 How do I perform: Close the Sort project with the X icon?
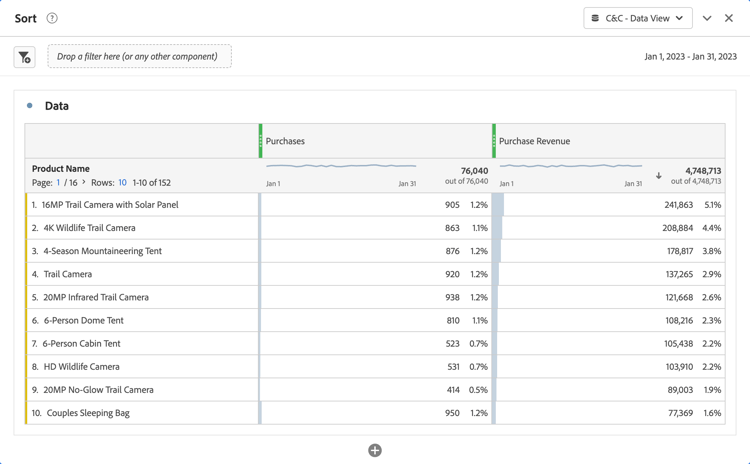tap(729, 18)
